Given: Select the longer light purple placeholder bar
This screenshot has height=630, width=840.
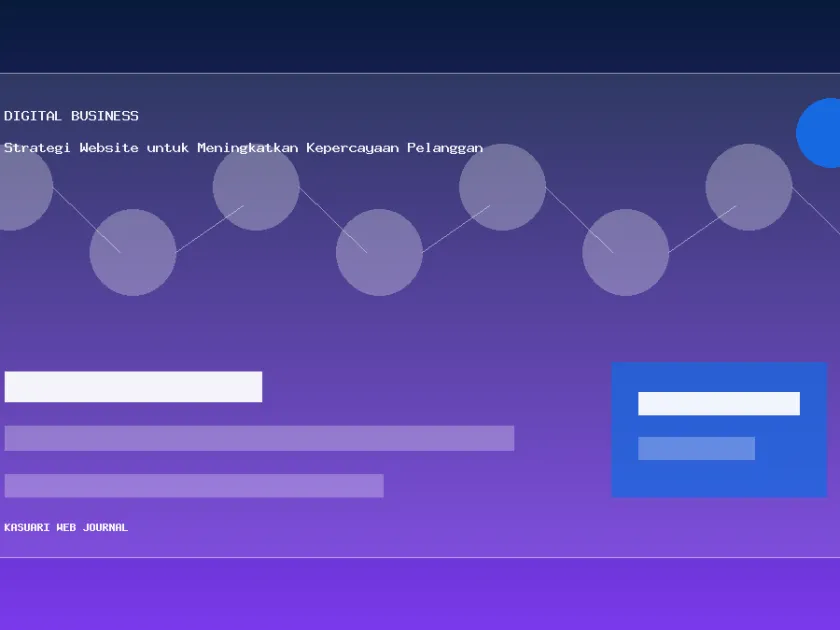Looking at the screenshot, I should (x=259, y=438).
